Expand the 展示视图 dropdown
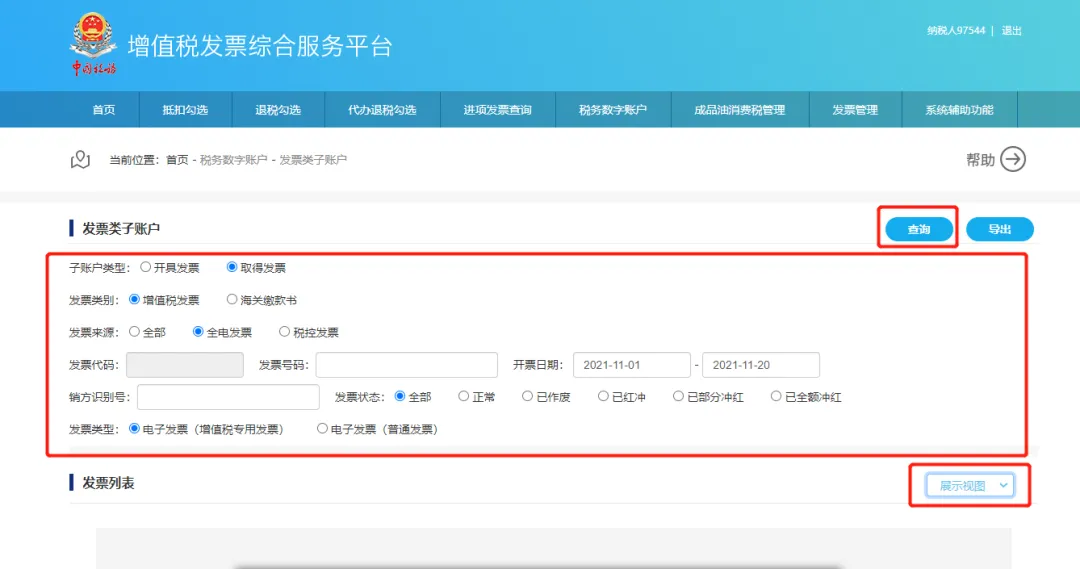The height and width of the screenshot is (569, 1080). (970, 486)
